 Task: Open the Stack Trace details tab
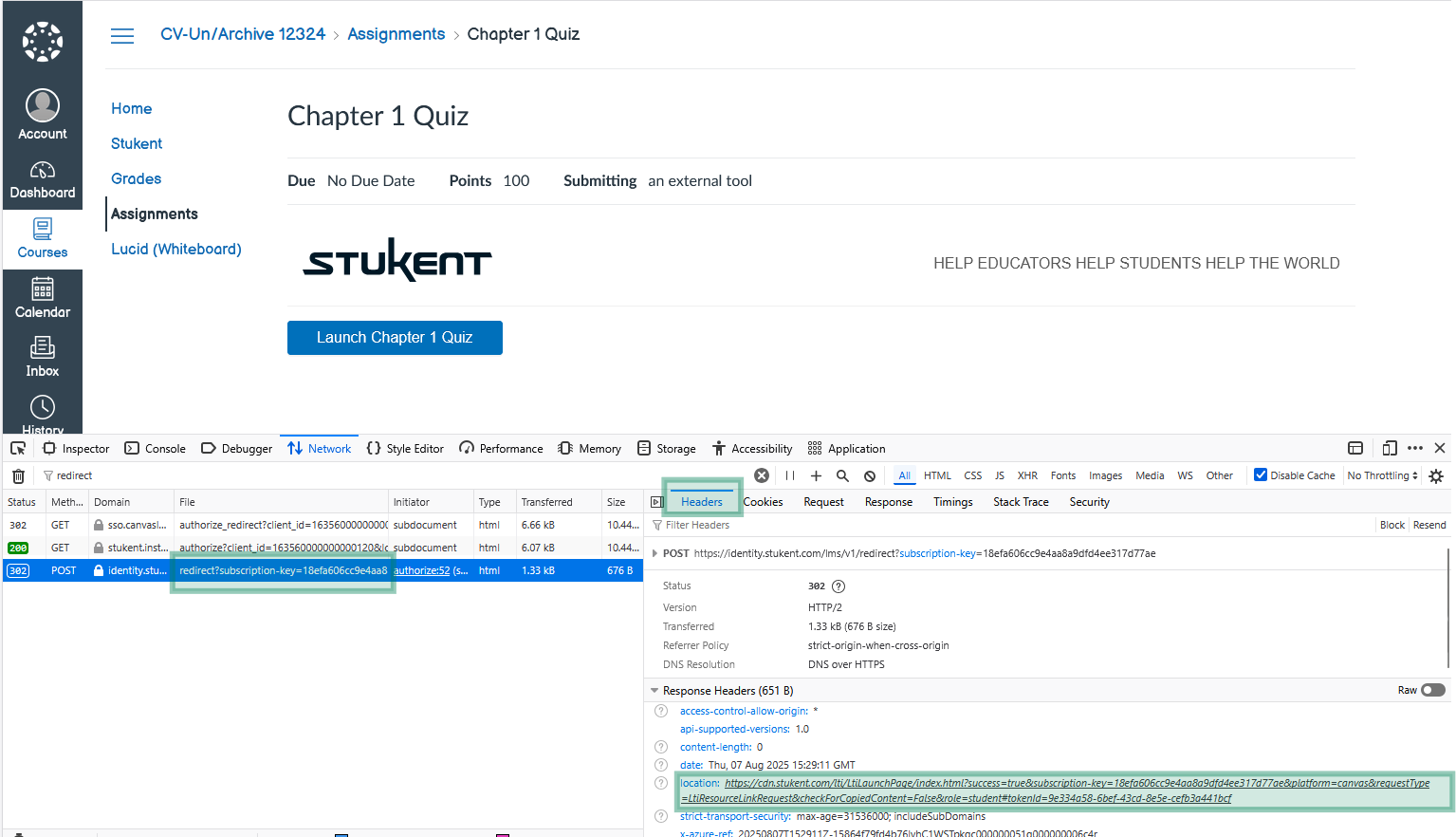[x=1021, y=502]
